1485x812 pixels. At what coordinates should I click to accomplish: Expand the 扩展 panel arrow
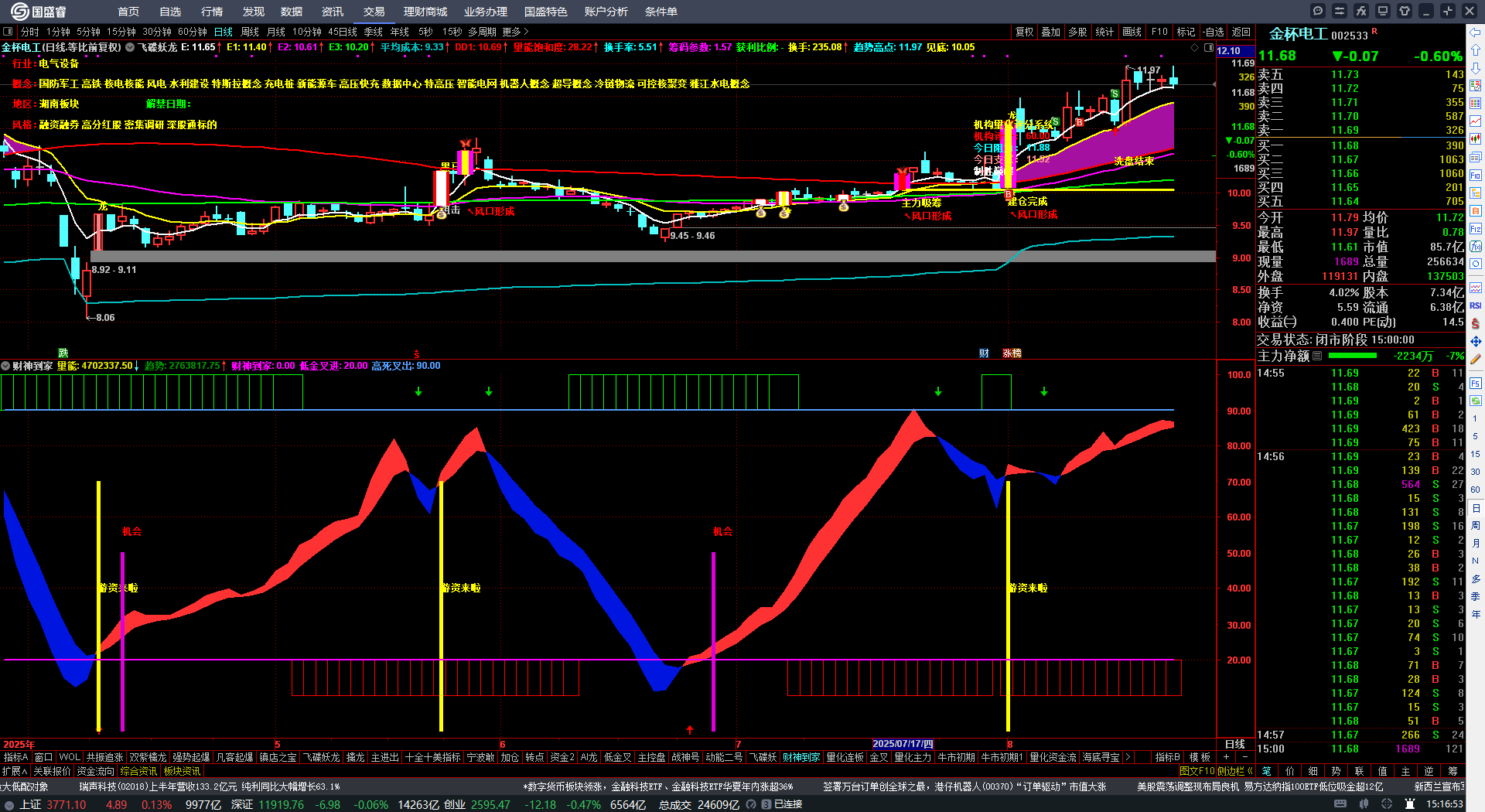[15, 771]
